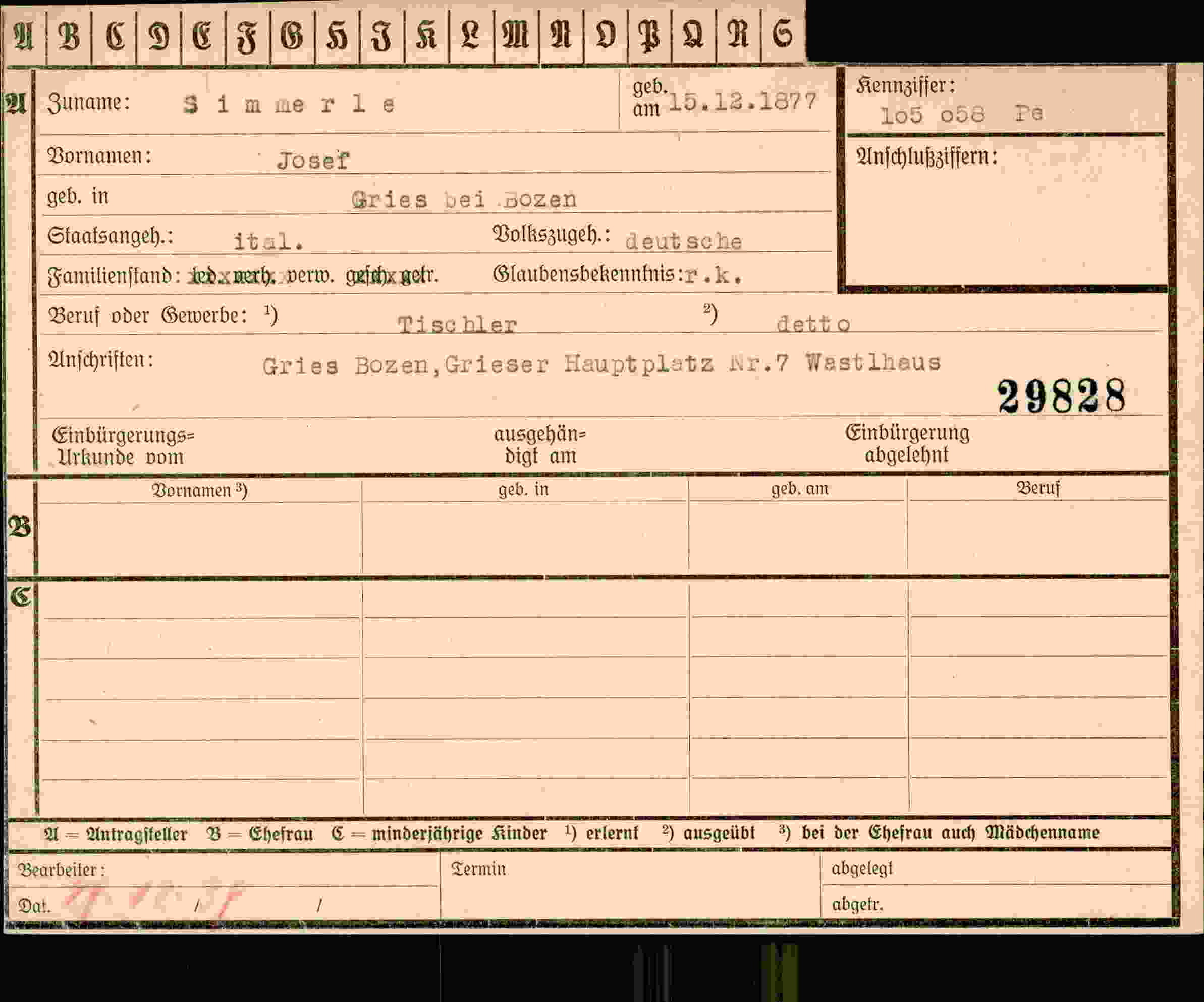Click the legend text 'C = minderjährige Kinder'

tap(439, 833)
